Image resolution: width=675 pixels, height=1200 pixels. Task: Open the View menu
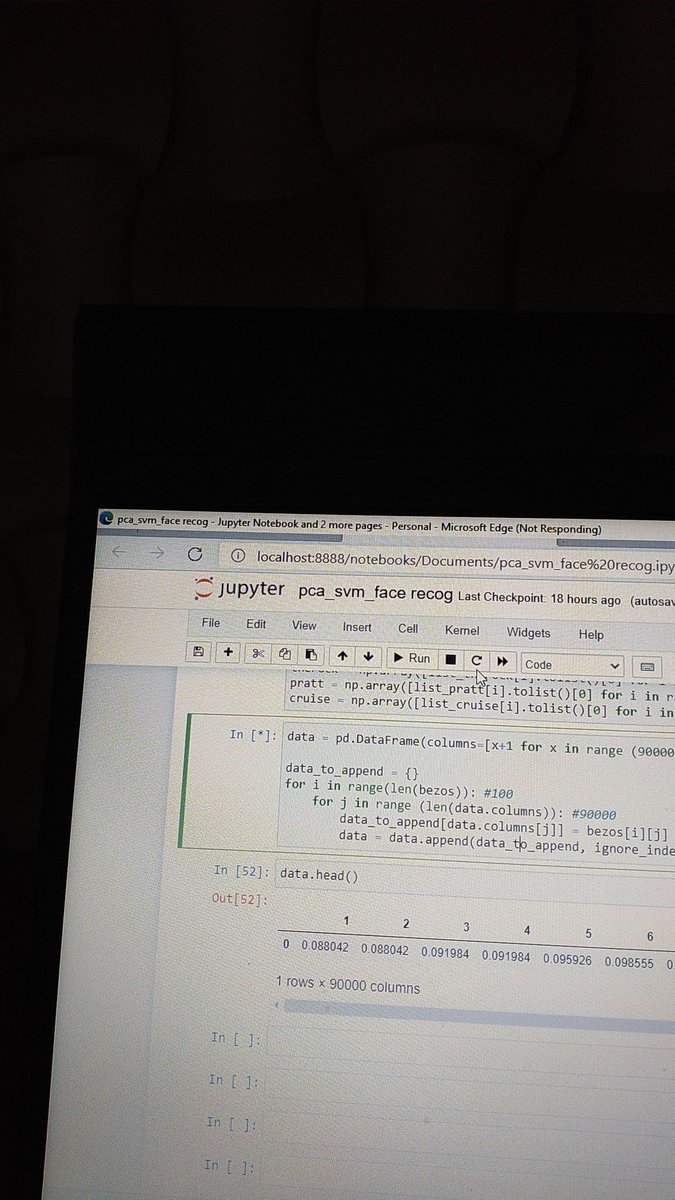coord(304,626)
